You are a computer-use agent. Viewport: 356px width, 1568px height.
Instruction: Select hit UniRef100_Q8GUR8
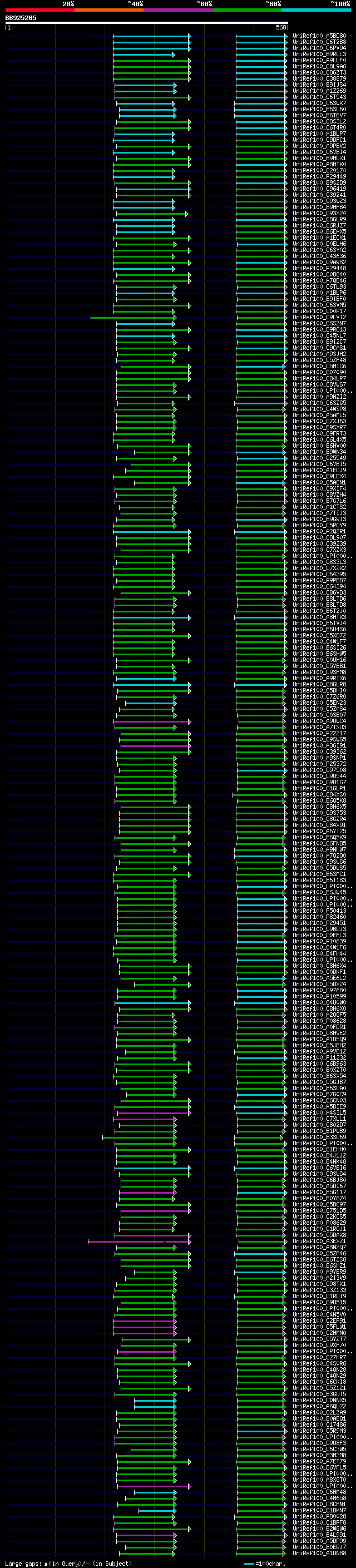coord(319,684)
